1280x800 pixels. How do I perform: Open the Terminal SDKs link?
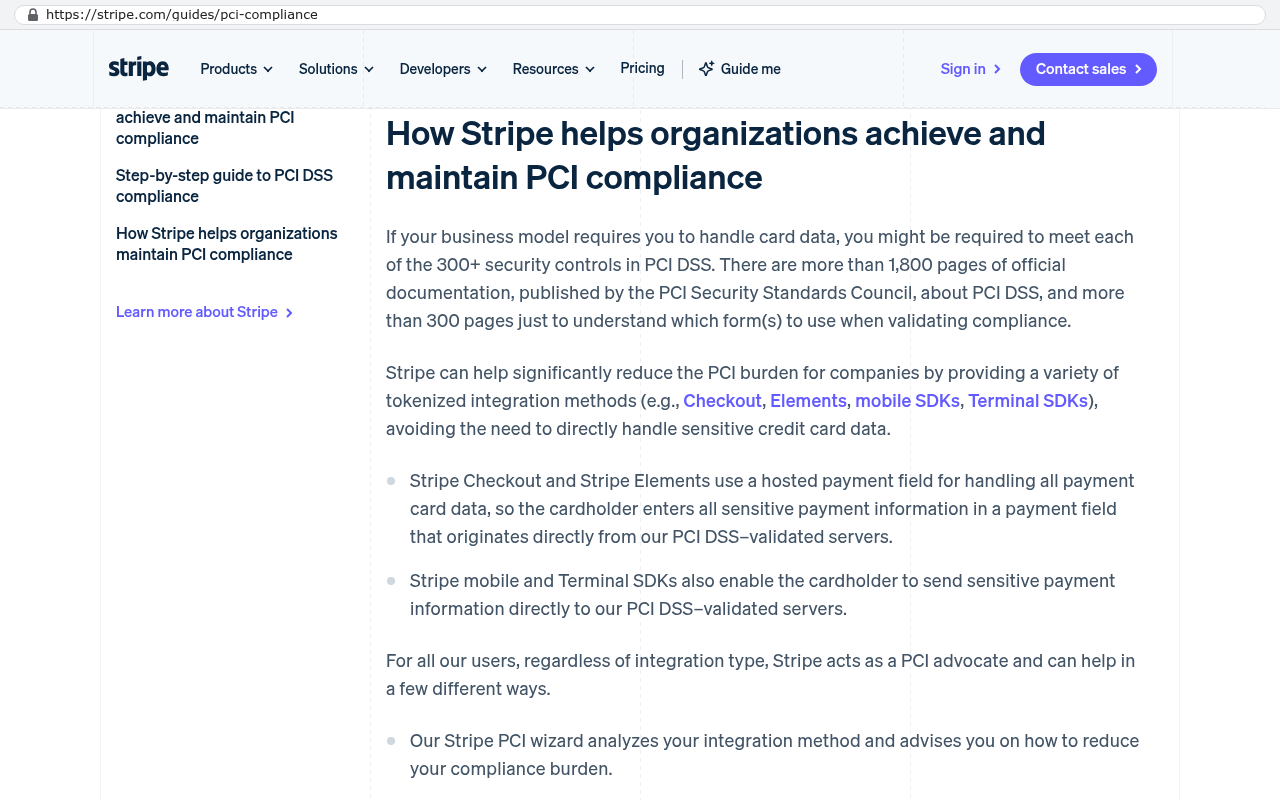[1028, 400]
